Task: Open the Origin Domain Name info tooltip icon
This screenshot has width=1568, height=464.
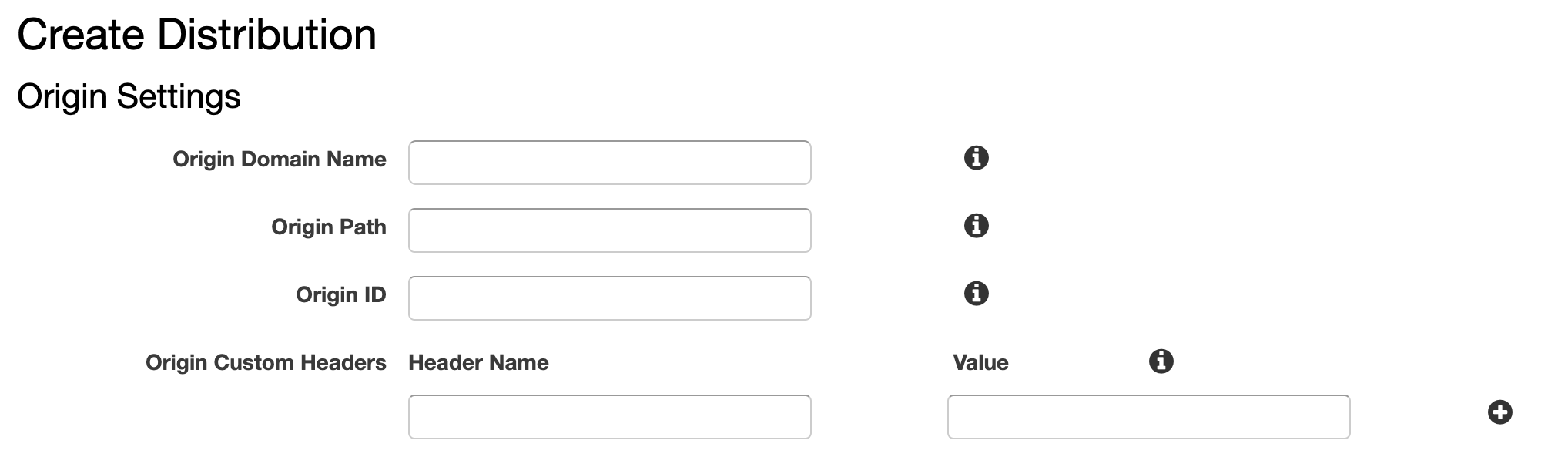Action: [x=976, y=158]
